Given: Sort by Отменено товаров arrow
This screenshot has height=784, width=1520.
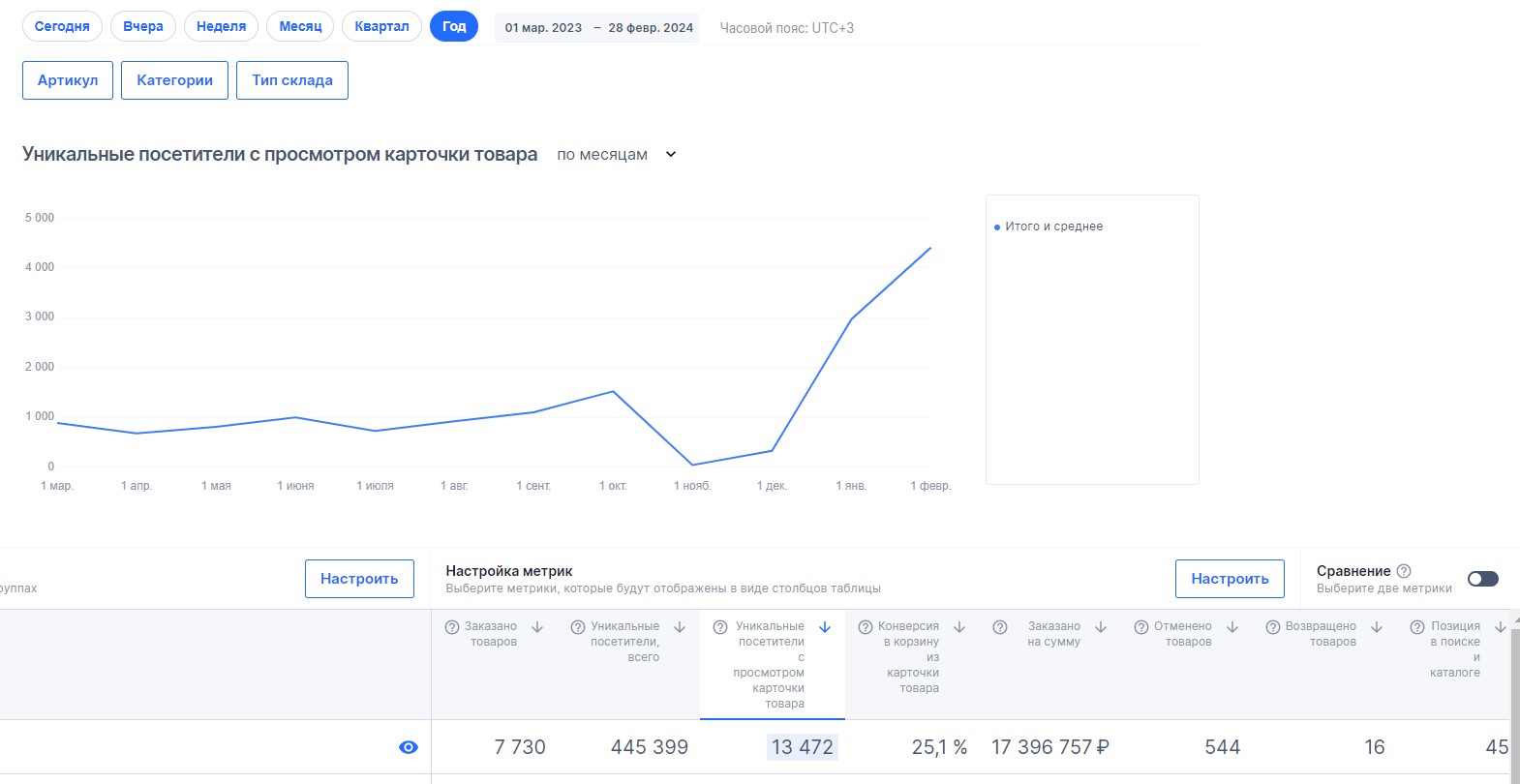Looking at the screenshot, I should coord(1232,627).
